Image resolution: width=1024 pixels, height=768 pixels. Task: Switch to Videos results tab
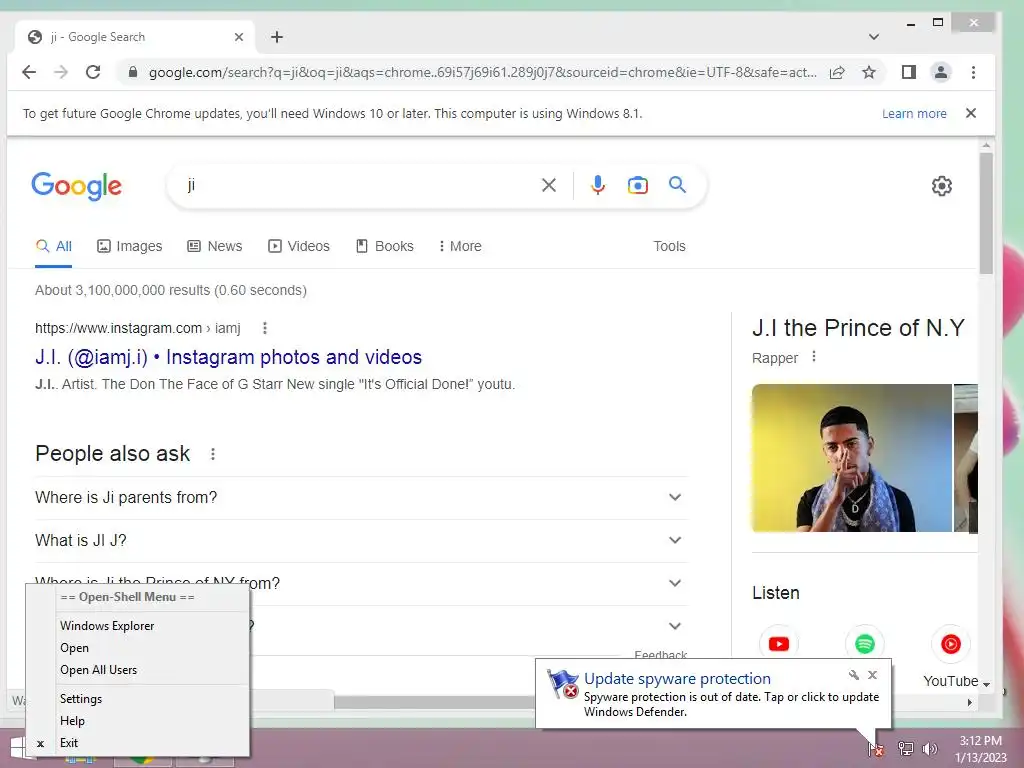[298, 246]
